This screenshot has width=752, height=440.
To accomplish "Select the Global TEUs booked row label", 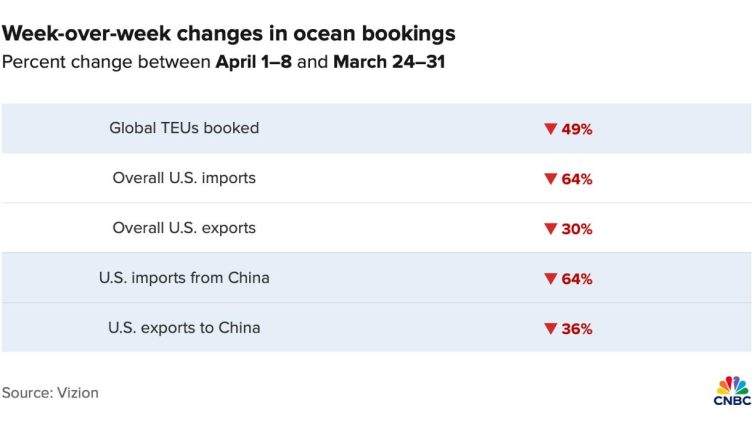I will click(184, 128).
